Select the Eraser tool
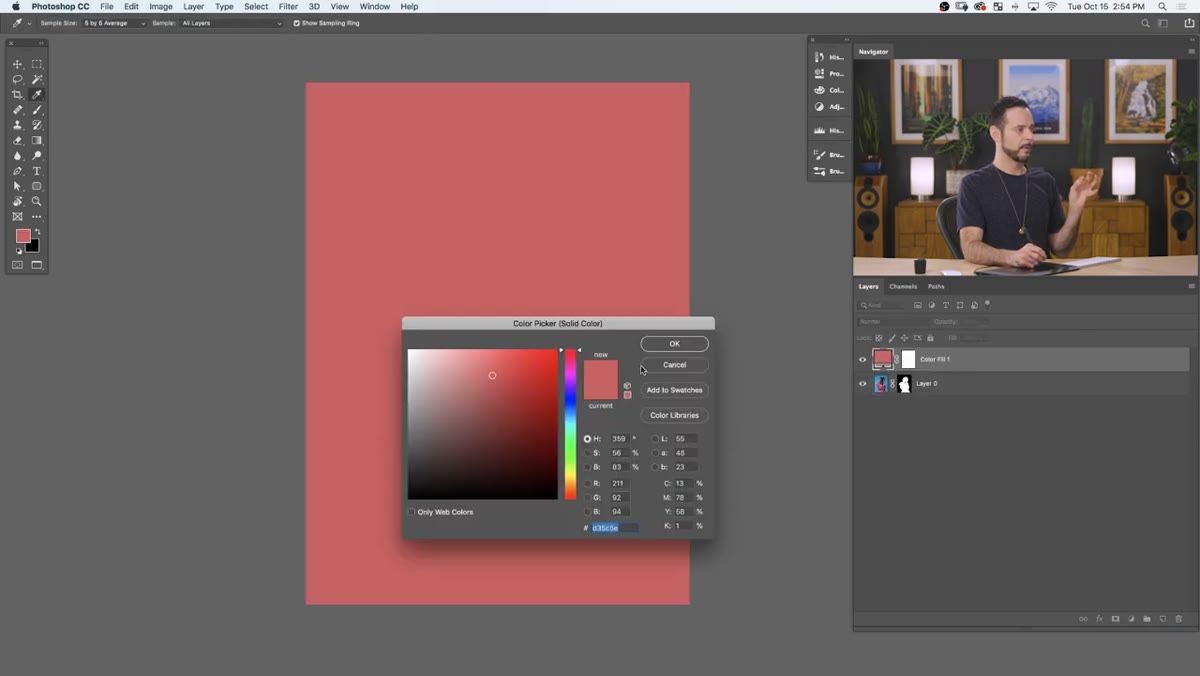Image resolution: width=1200 pixels, height=676 pixels. tap(17, 141)
